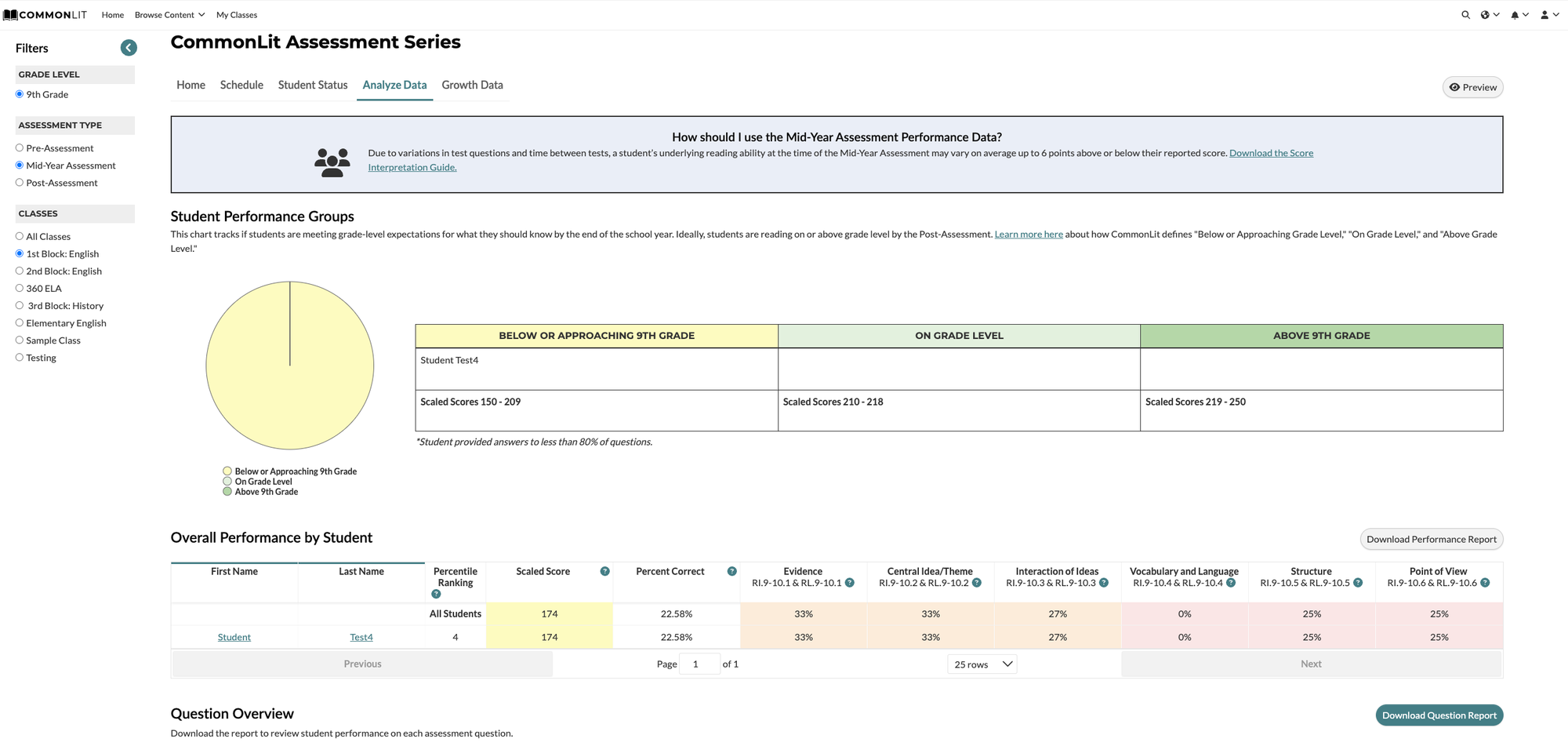Viewport: 1568px width, 746px height.
Task: Go to Home in top navigation
Action: click(x=113, y=15)
